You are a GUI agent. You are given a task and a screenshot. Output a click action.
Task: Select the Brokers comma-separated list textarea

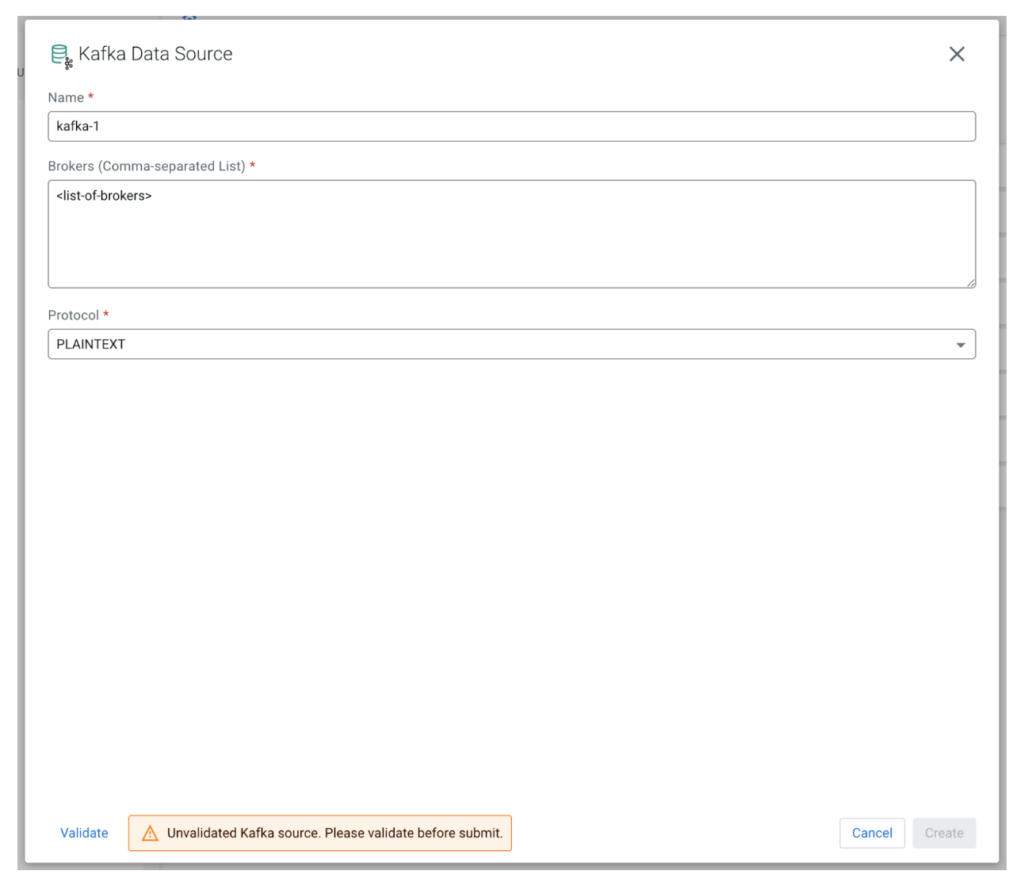[x=512, y=230]
